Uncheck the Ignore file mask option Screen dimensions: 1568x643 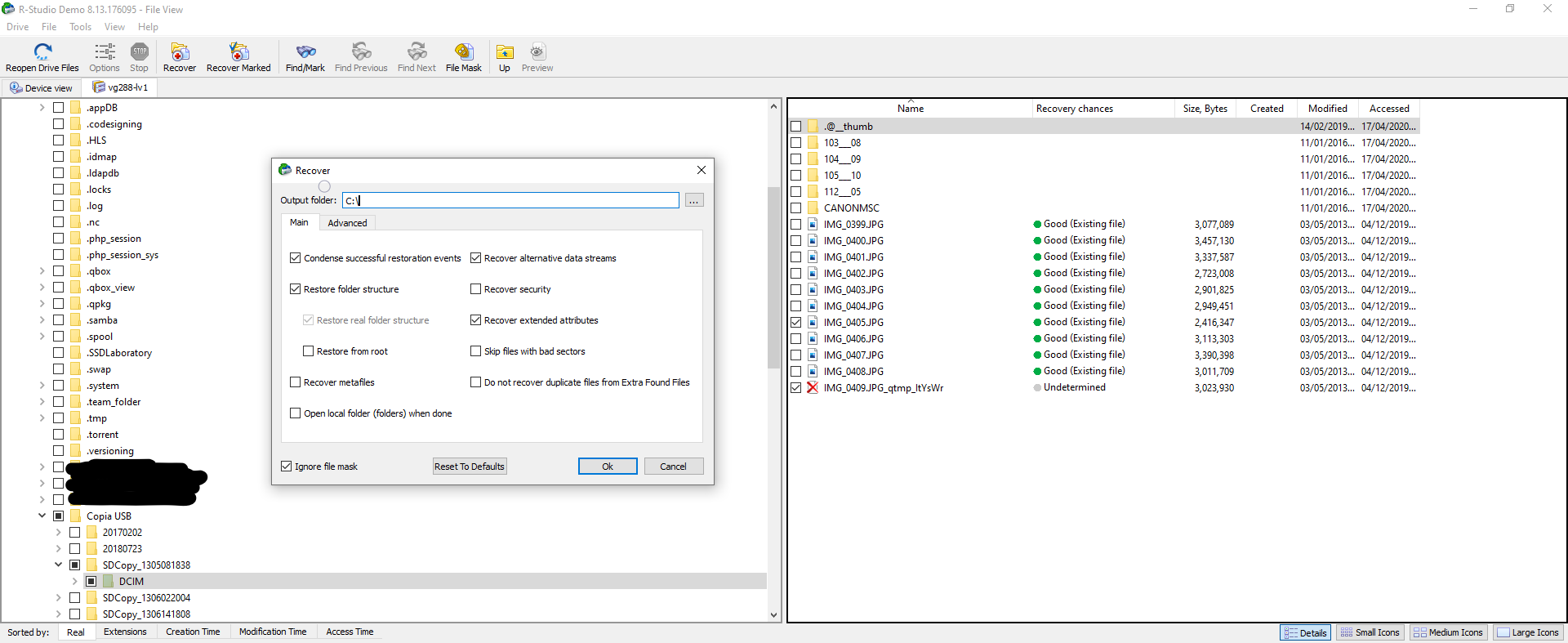pos(287,467)
